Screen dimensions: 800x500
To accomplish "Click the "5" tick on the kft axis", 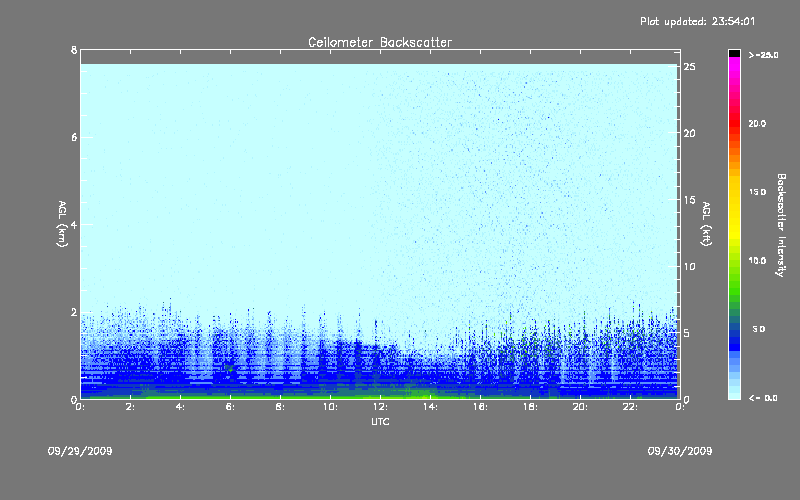I will [x=687, y=333].
